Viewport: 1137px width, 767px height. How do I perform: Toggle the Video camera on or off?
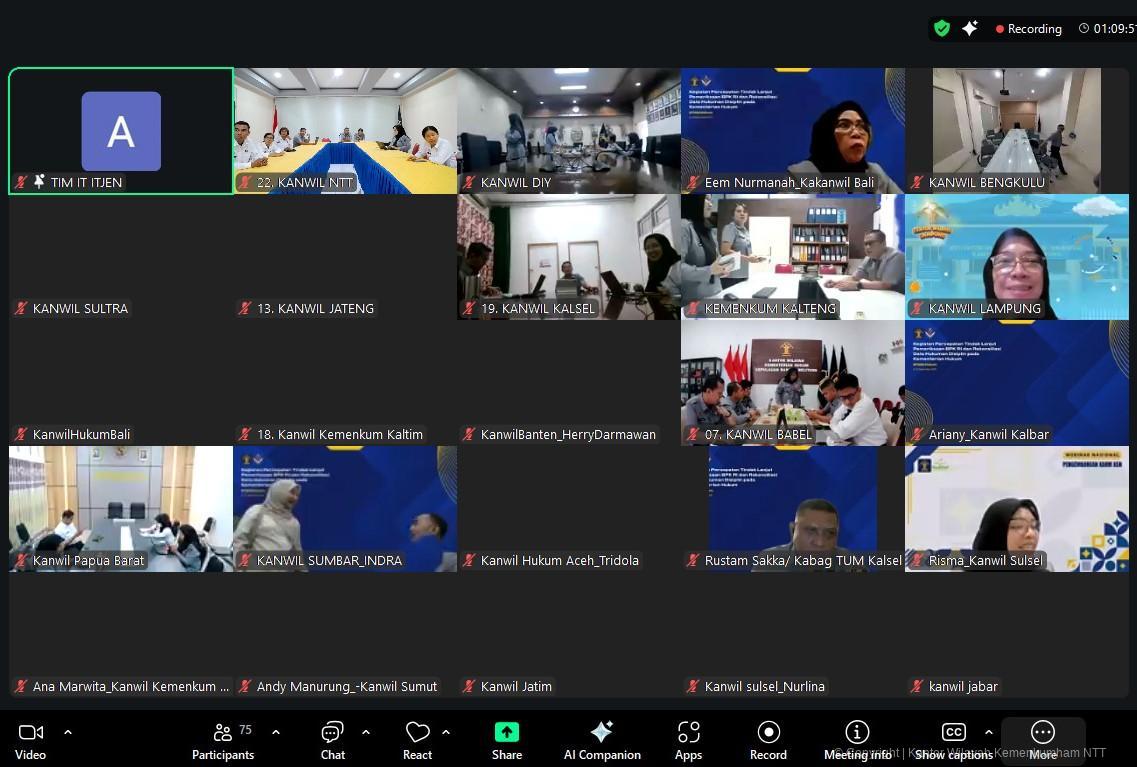pos(31,740)
